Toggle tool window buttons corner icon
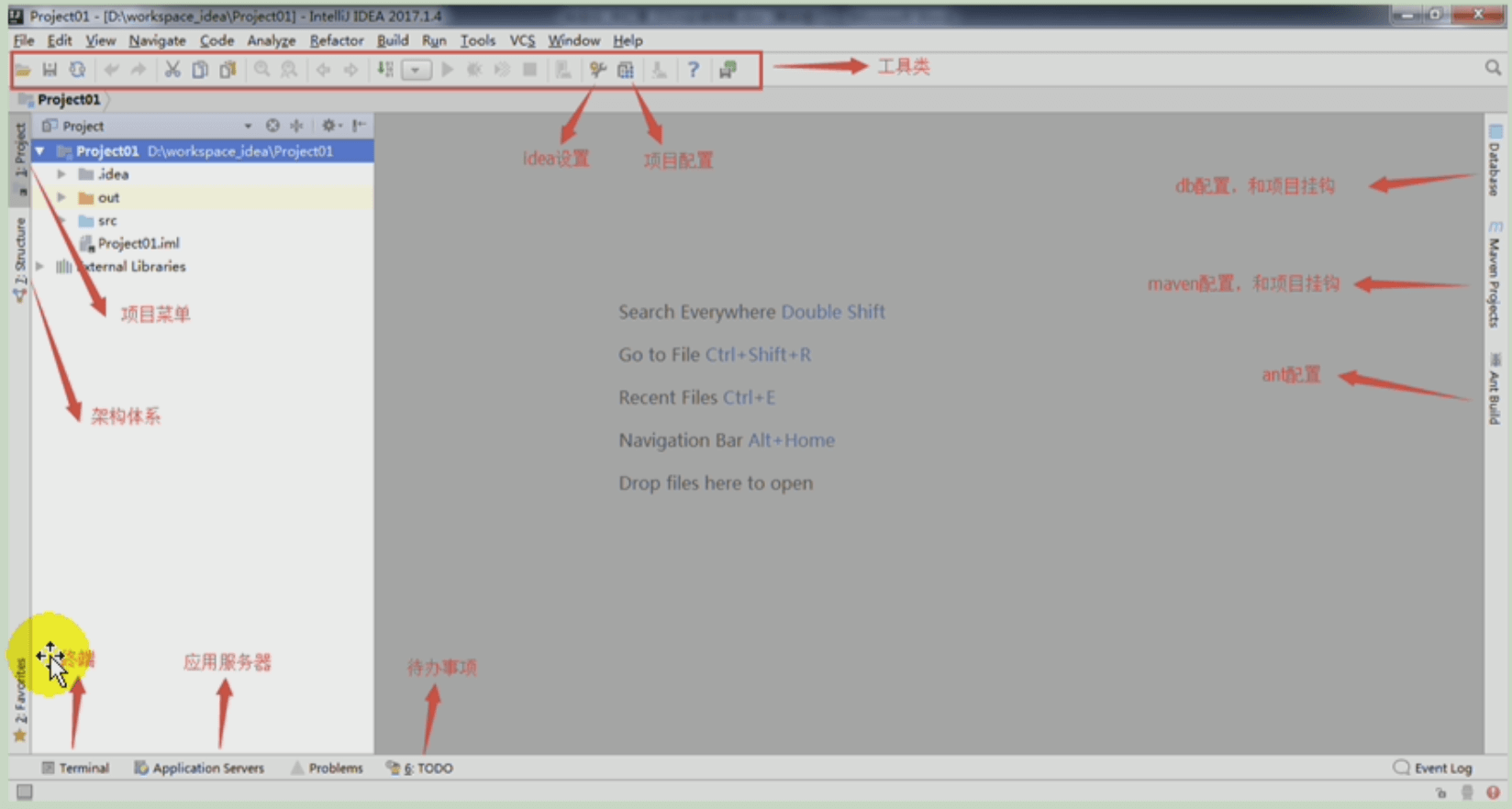 click(25, 792)
